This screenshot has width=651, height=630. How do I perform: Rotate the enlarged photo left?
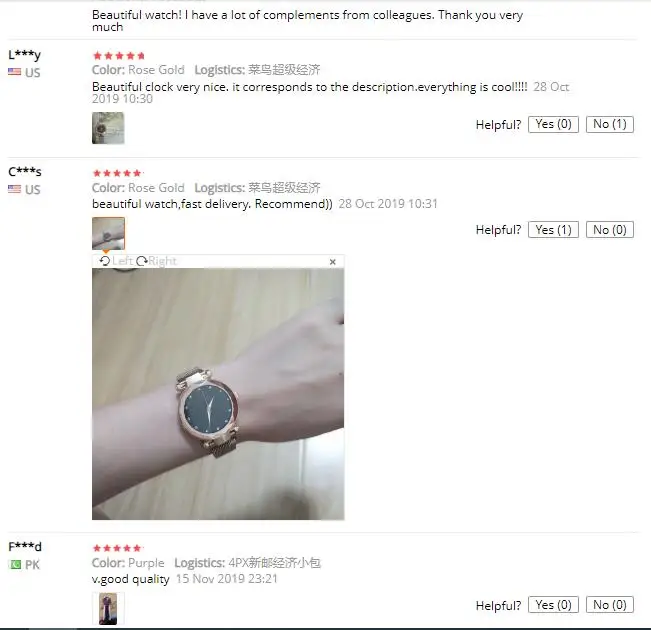[116, 261]
